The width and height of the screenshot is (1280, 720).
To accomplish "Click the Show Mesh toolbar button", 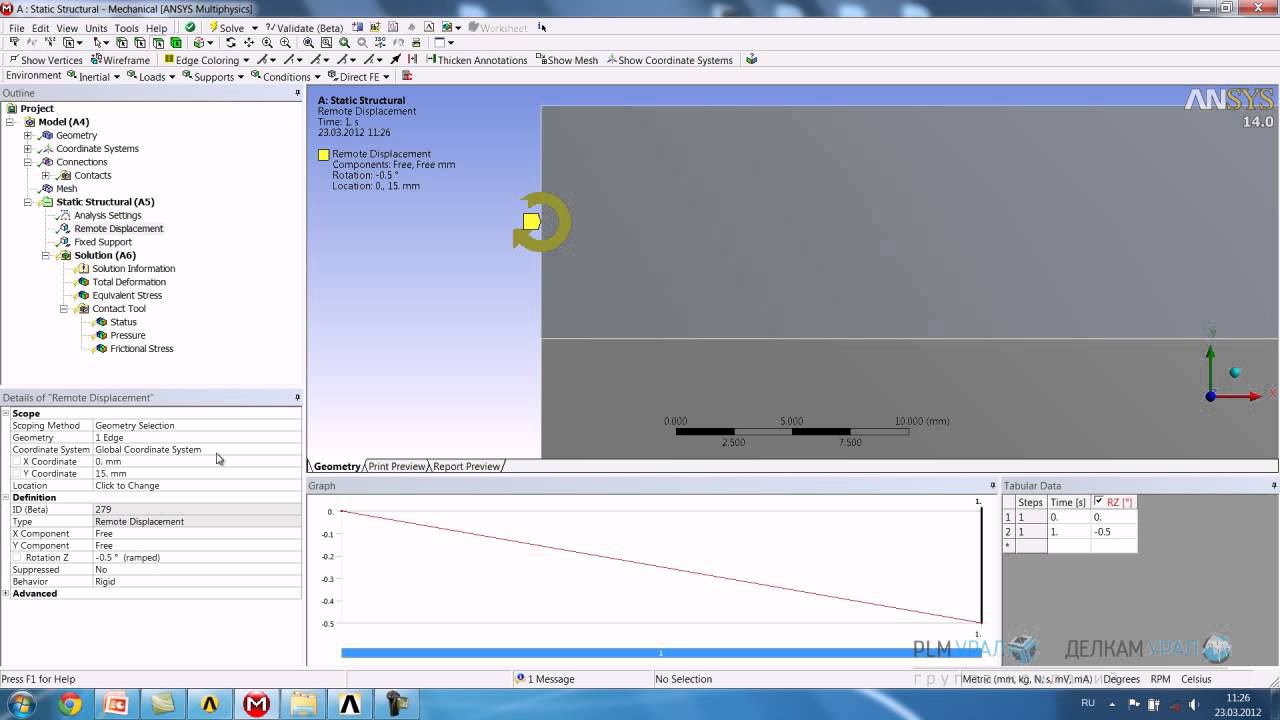I will point(566,60).
